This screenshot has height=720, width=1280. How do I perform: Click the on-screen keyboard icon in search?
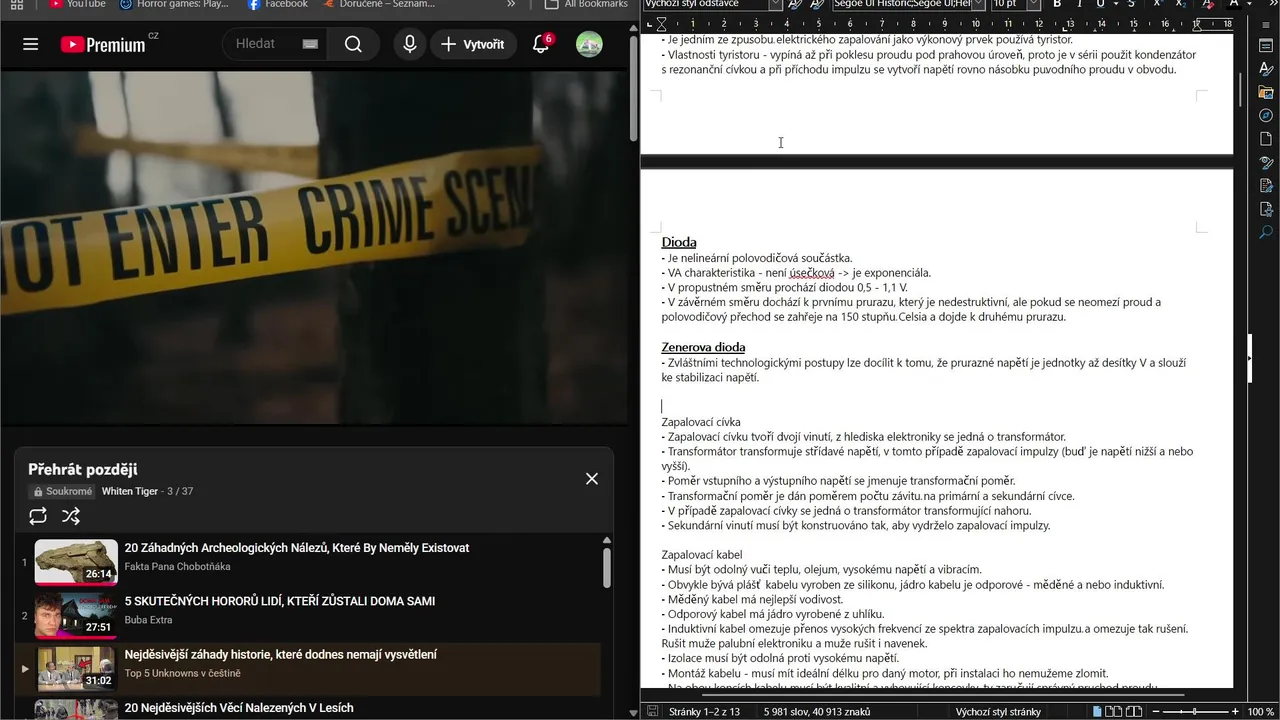(309, 44)
